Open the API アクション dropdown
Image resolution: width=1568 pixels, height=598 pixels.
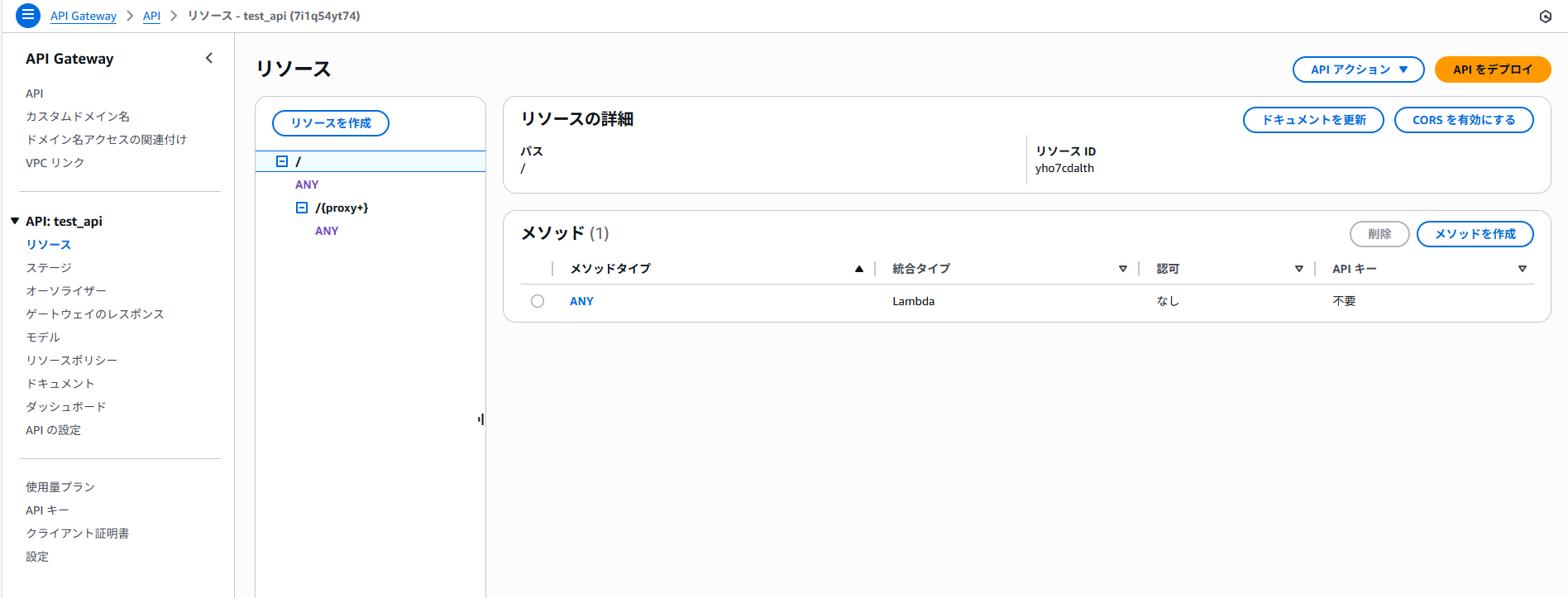pos(1358,69)
